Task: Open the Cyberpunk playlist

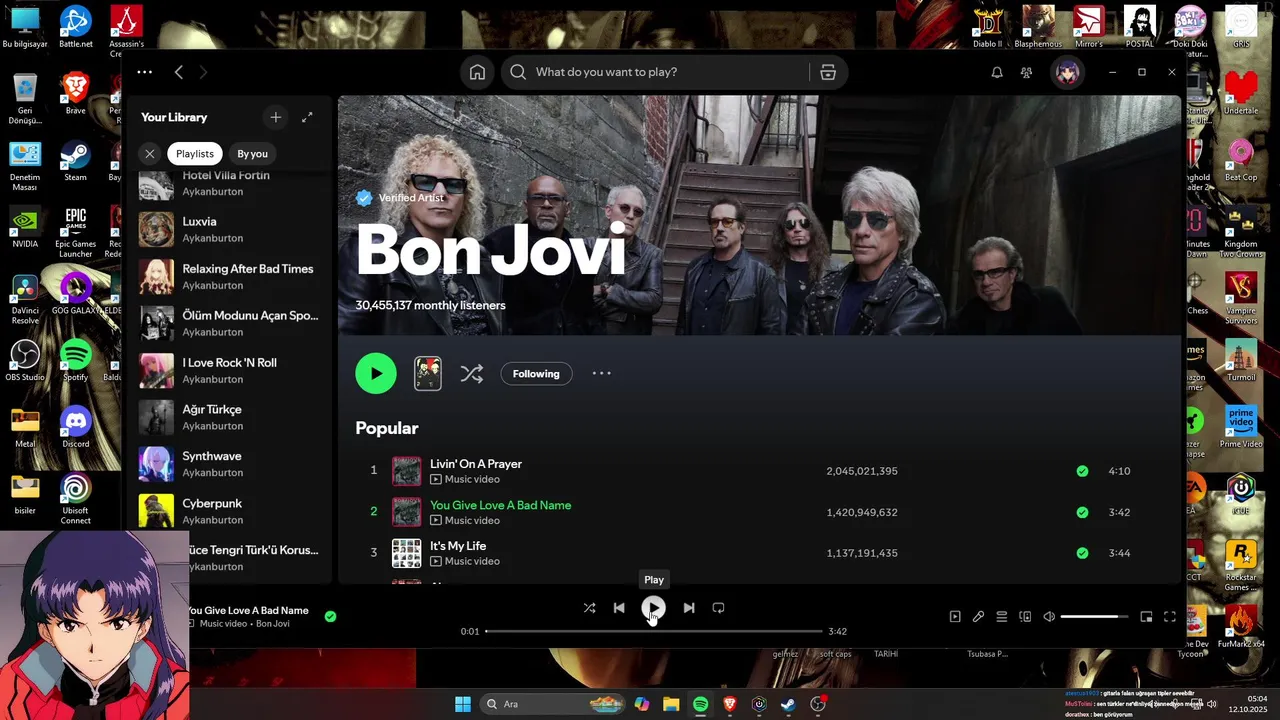Action: (230, 511)
